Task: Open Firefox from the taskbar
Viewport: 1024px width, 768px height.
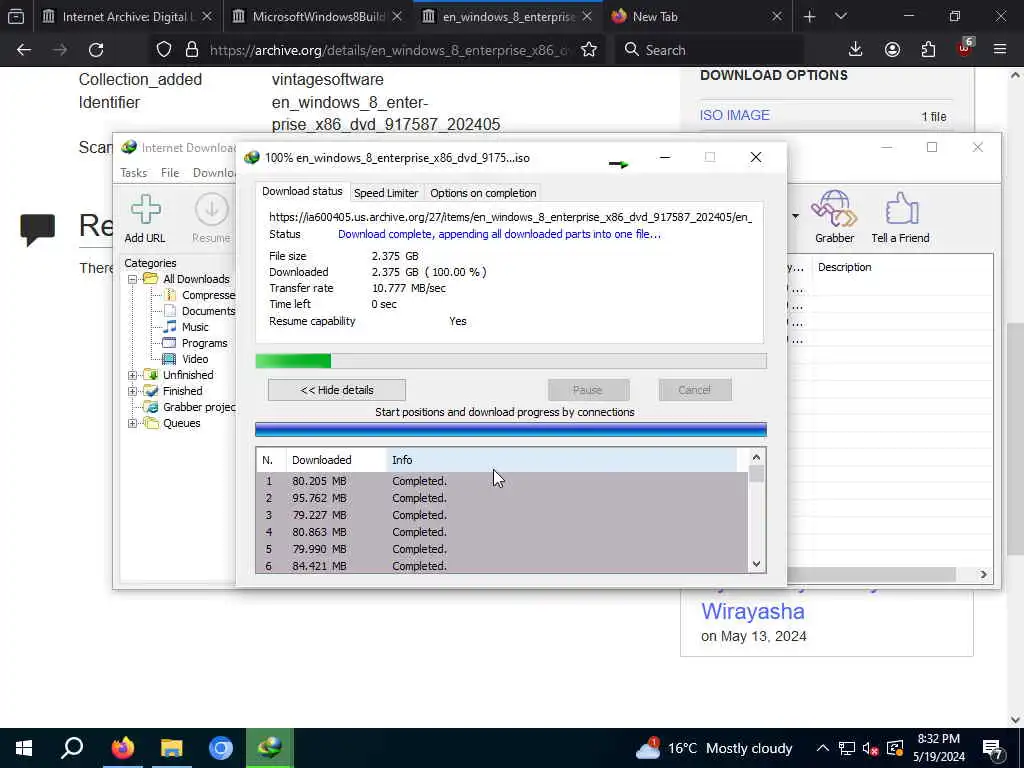Action: point(122,748)
